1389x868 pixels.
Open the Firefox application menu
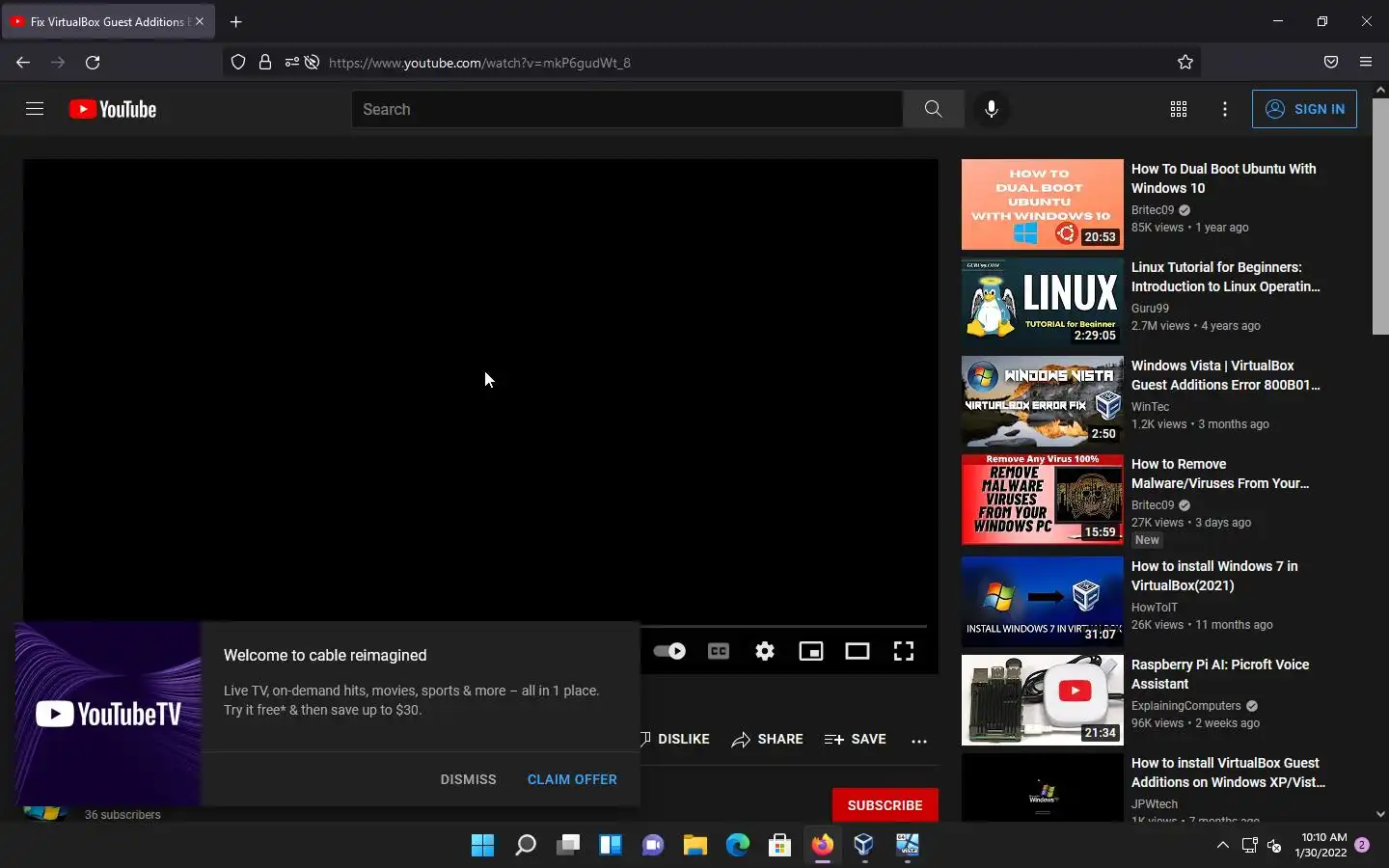coord(1366,63)
